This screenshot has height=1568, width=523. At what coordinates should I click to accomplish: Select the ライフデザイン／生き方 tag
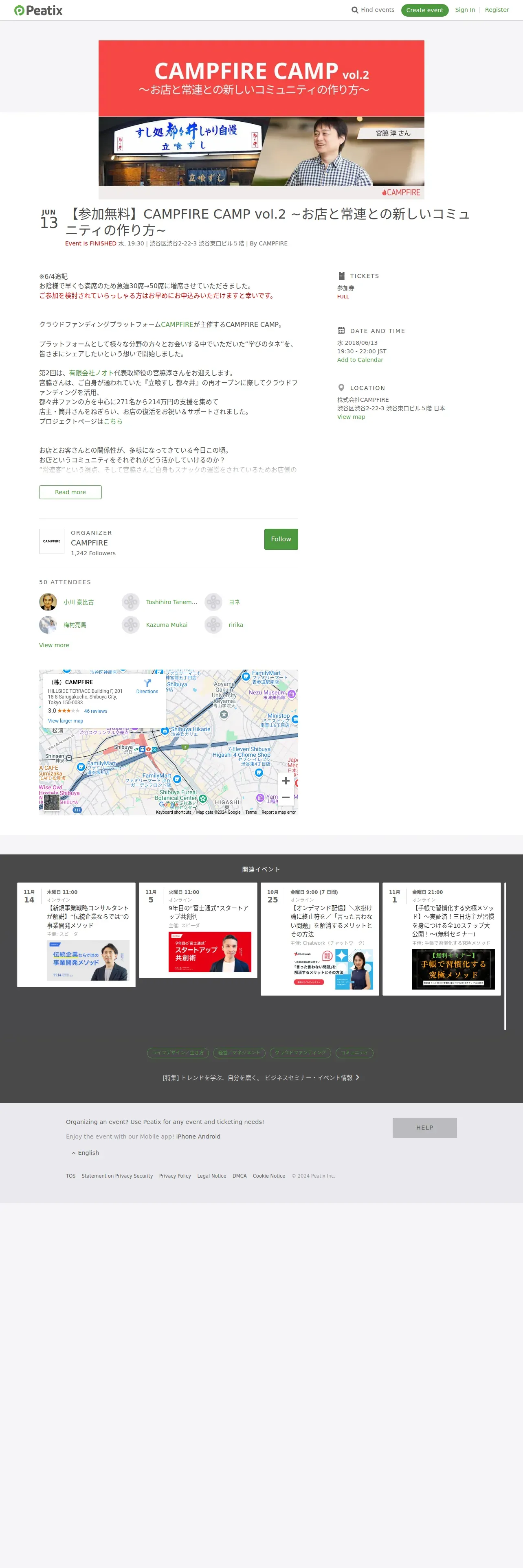(178, 1052)
